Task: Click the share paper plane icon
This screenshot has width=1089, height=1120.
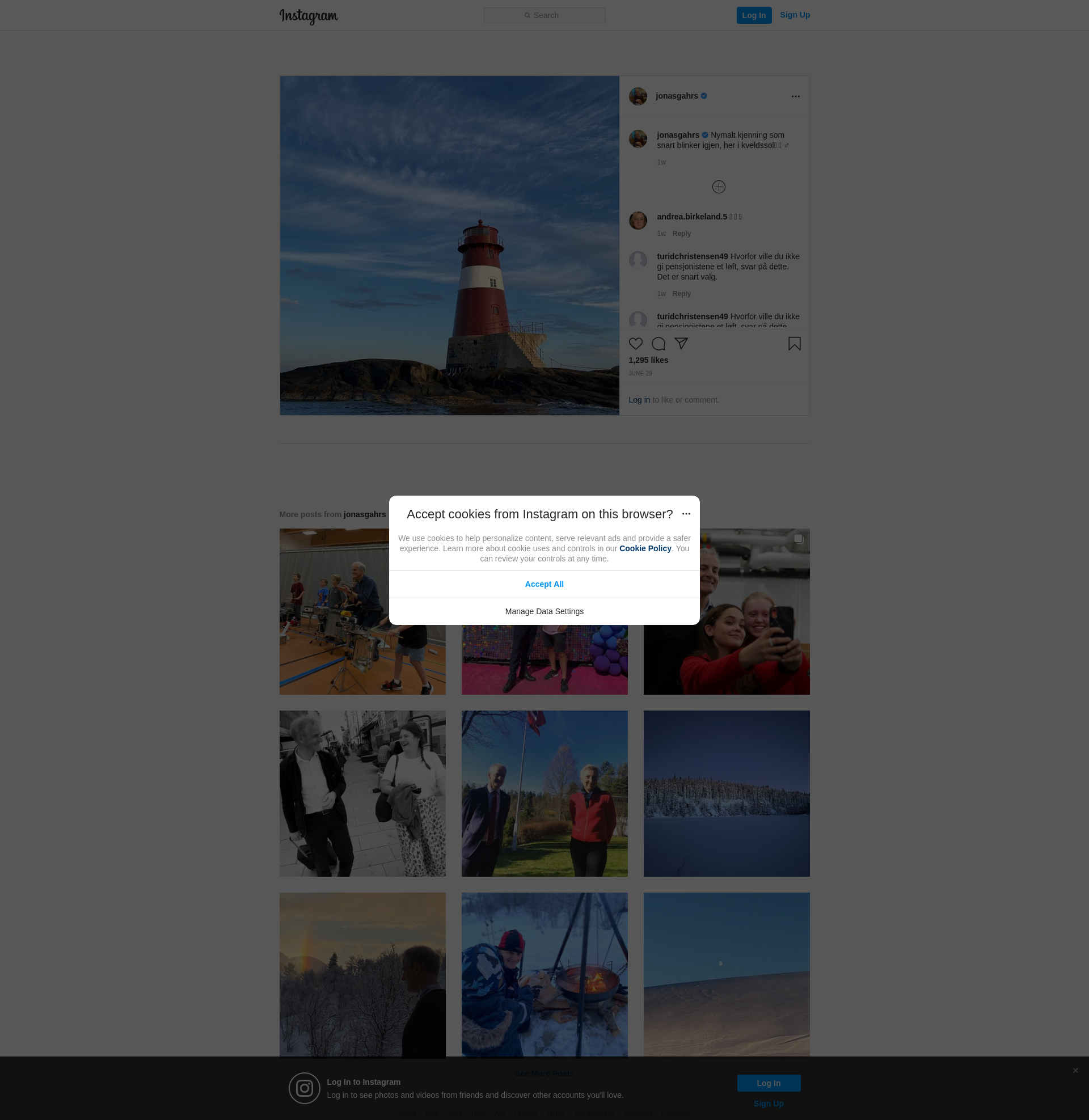Action: [681, 343]
